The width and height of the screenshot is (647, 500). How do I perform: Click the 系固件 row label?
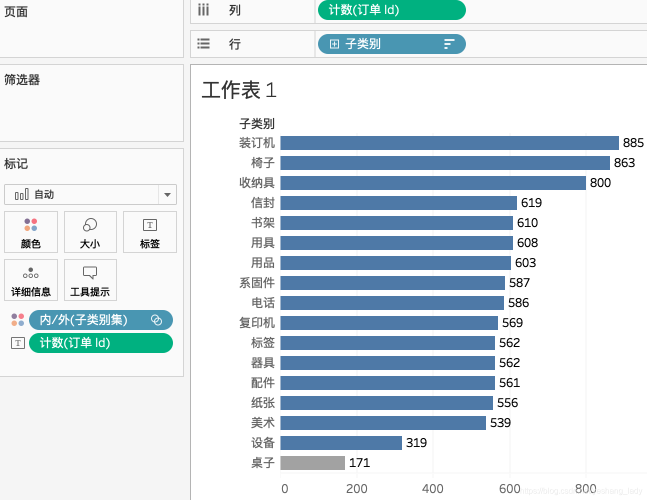click(x=257, y=283)
